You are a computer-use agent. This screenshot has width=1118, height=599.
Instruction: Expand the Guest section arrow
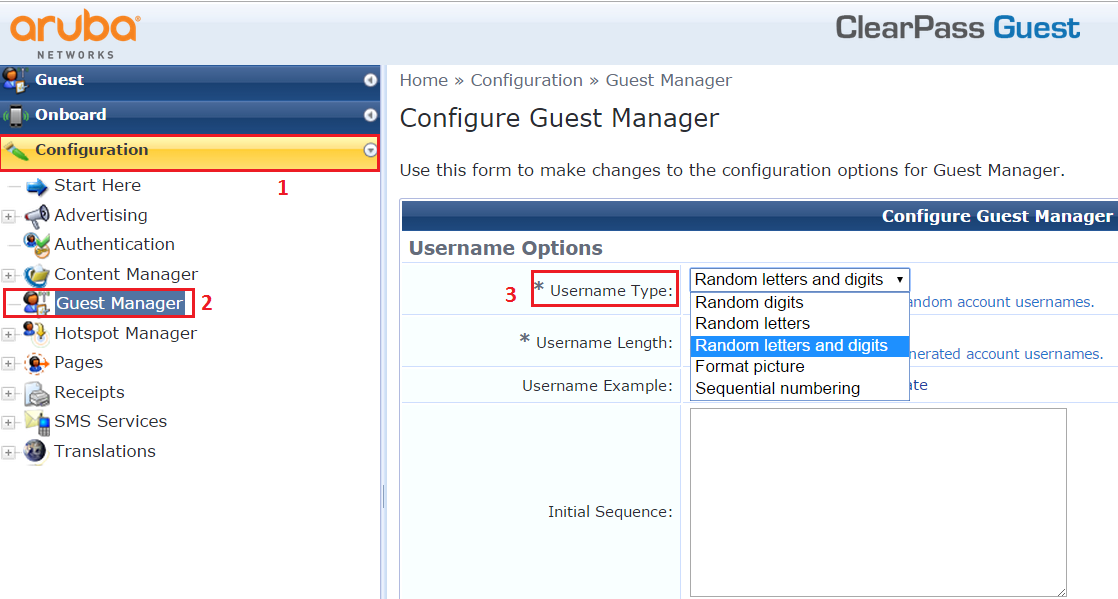370,80
